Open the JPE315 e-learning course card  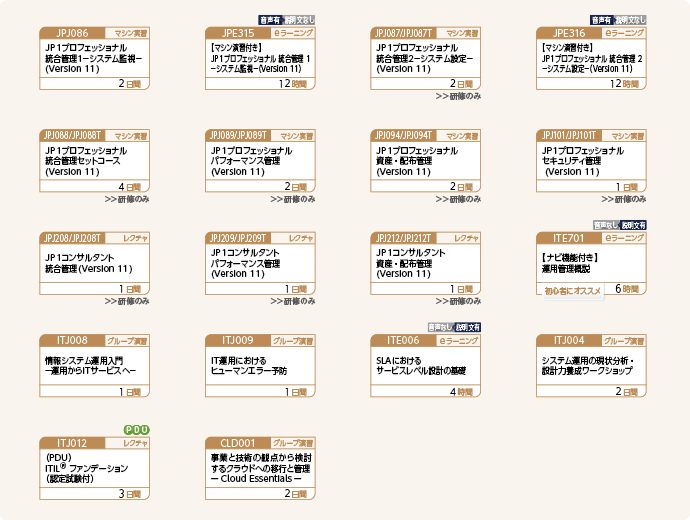tap(260, 59)
